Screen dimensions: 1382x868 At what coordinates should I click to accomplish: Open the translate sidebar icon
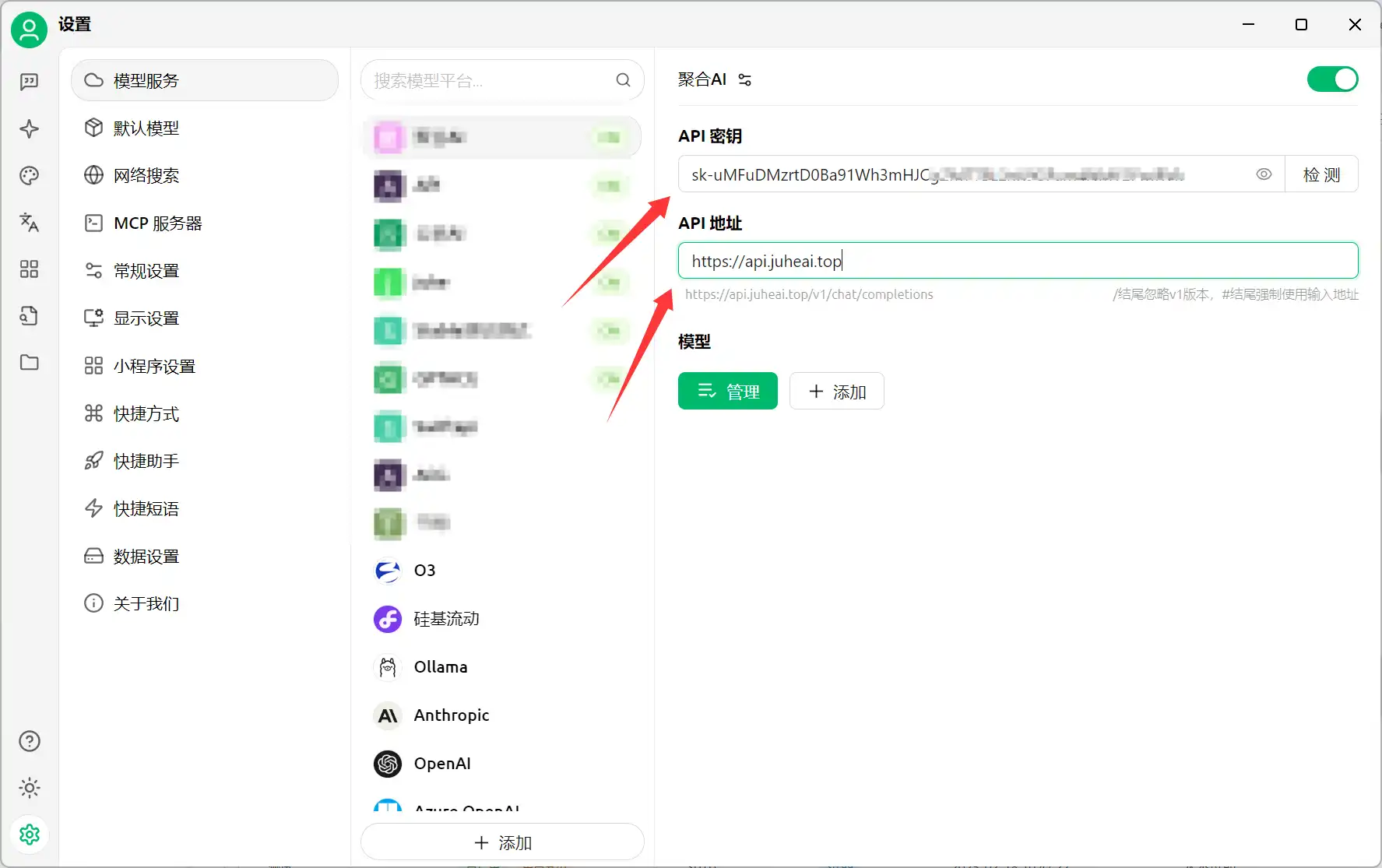(x=30, y=223)
